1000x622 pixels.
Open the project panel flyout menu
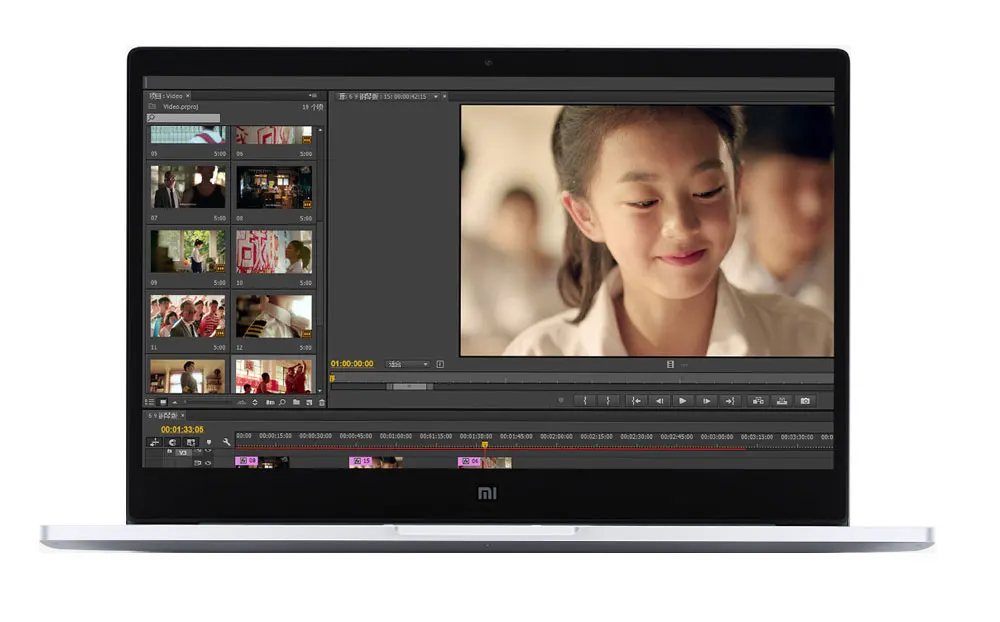pos(313,96)
